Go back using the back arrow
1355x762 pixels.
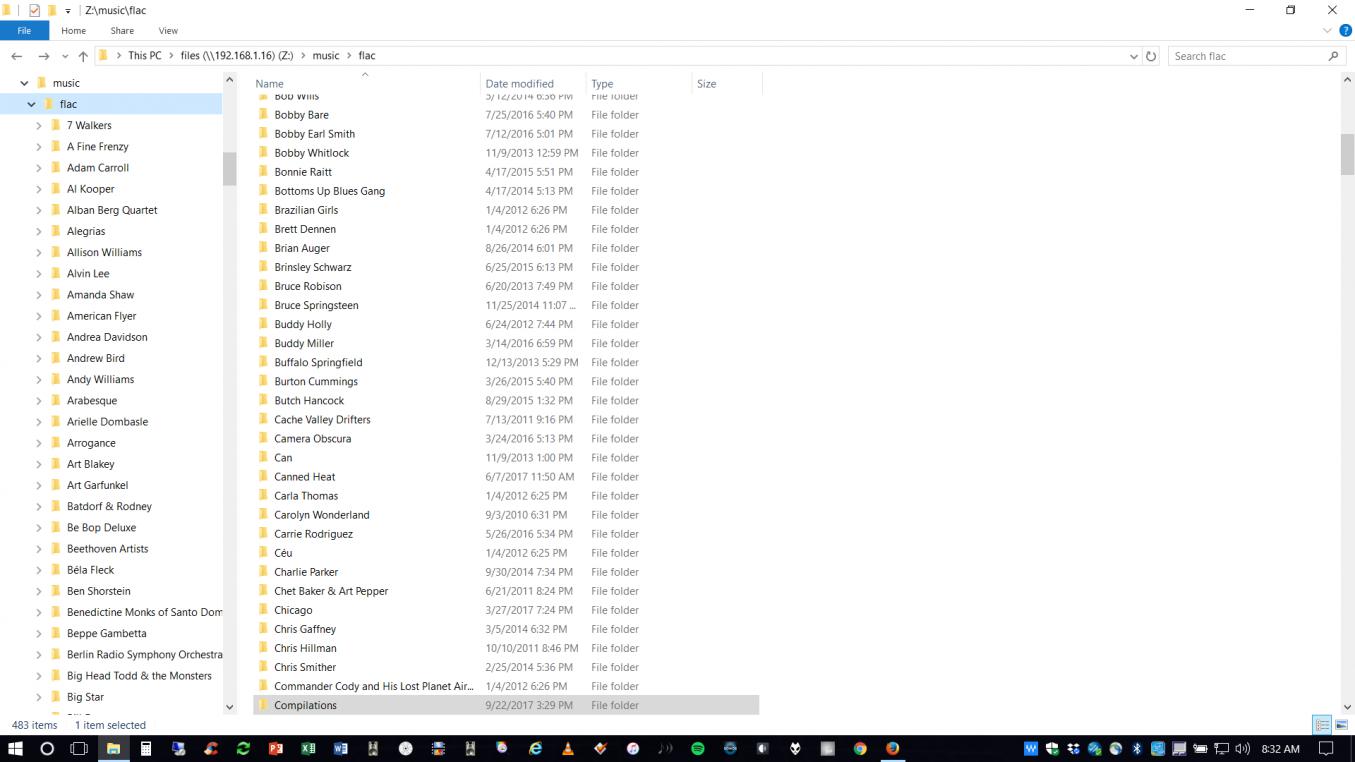[x=17, y=56]
